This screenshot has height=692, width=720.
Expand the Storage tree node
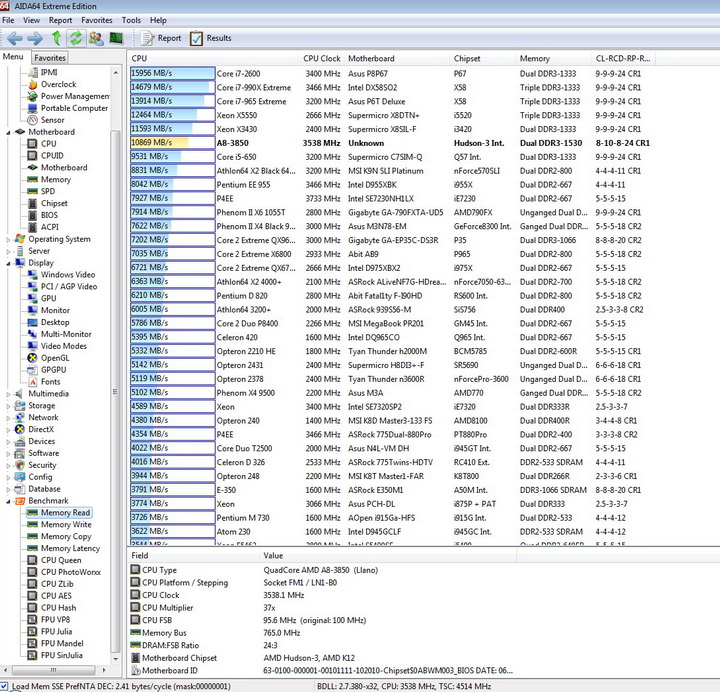click(x=8, y=406)
